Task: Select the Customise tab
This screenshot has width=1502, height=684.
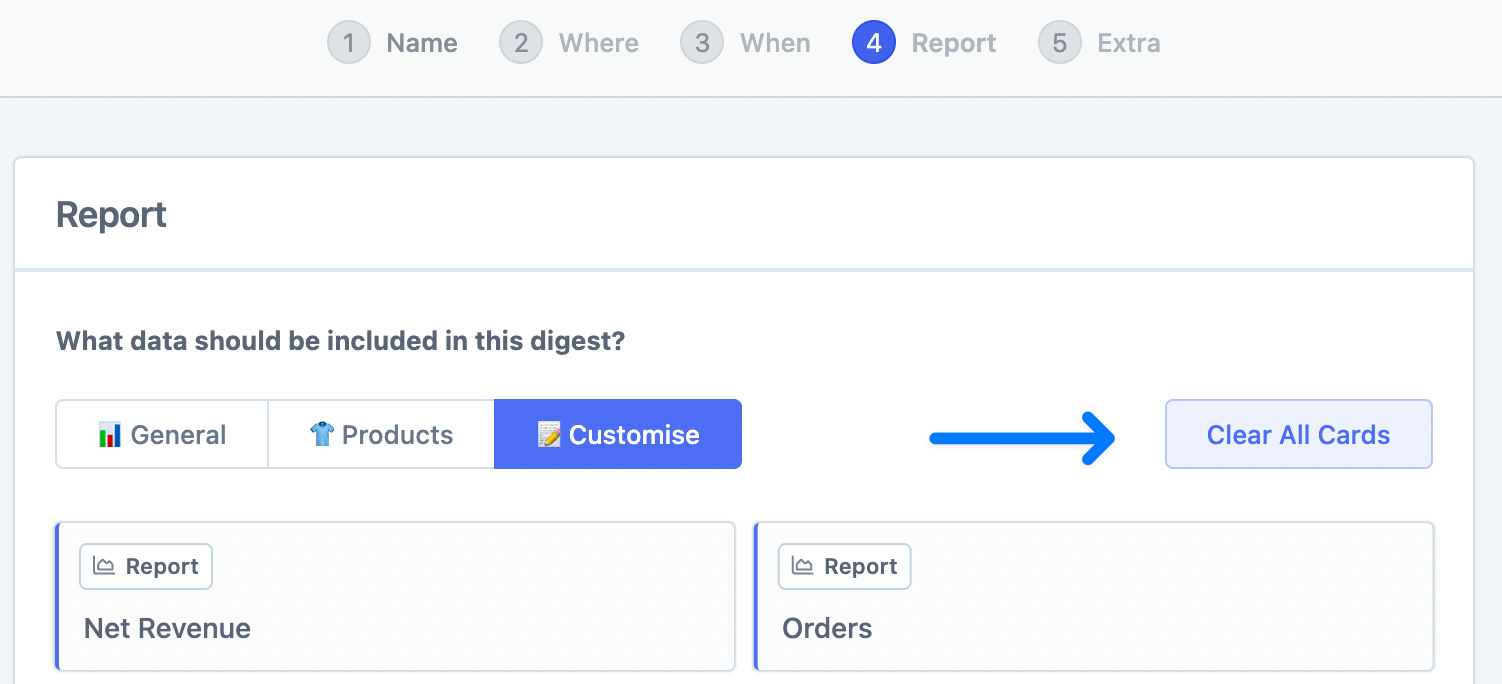Action: (617, 434)
